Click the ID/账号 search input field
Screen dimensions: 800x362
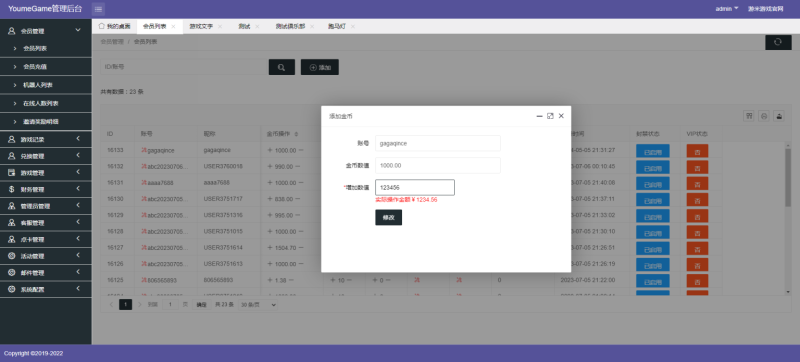(x=184, y=67)
